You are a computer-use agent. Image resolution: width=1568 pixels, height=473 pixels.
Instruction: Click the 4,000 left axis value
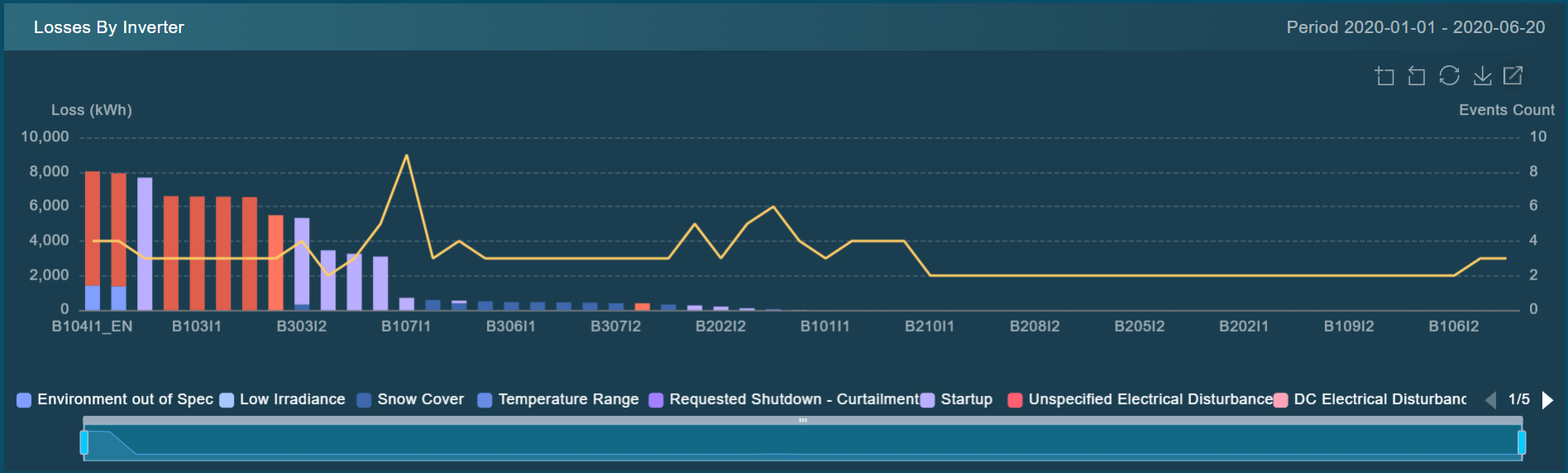[x=49, y=241]
